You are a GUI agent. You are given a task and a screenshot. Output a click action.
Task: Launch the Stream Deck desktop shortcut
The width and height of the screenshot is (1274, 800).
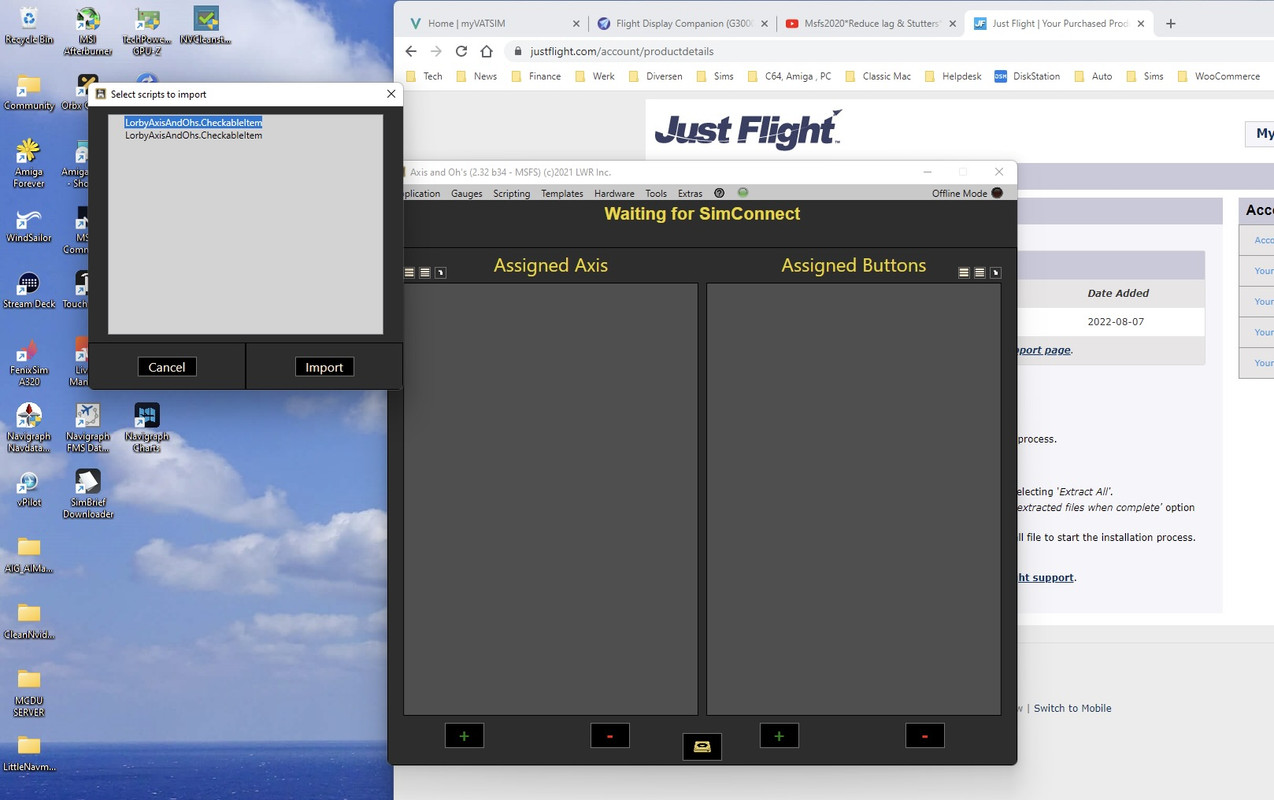[29, 291]
